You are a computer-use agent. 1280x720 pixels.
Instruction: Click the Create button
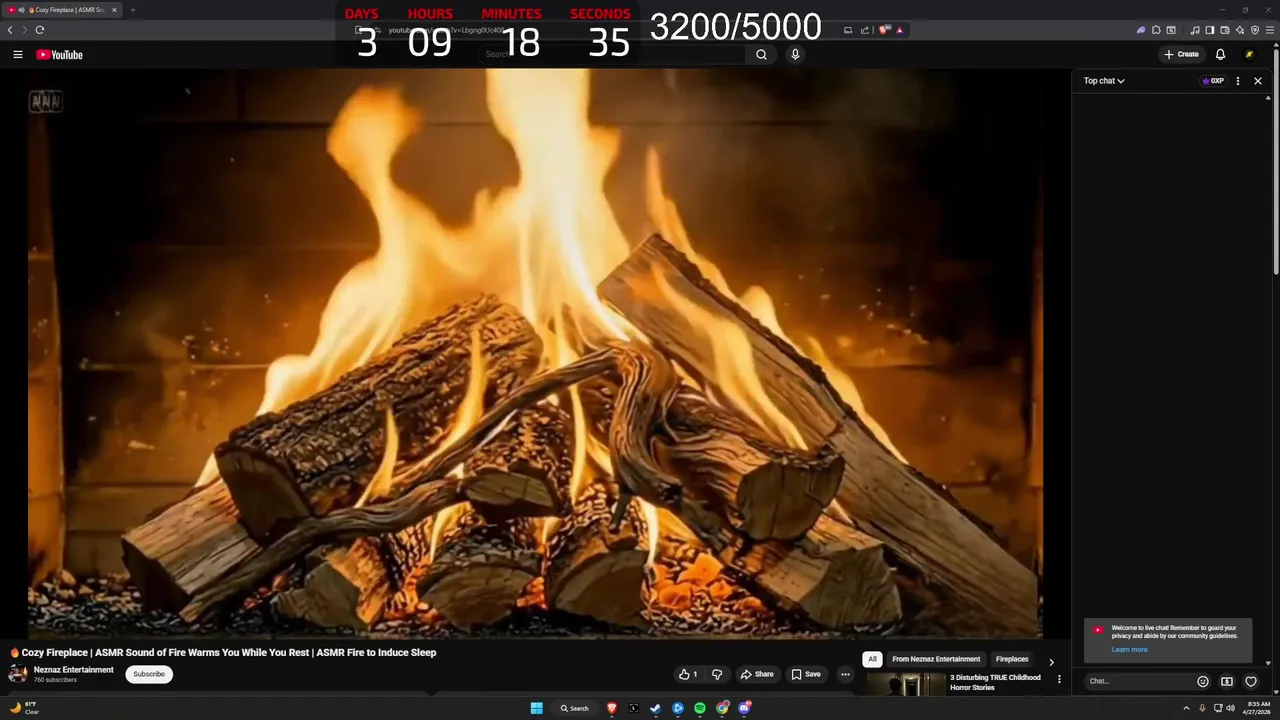pyautogui.click(x=1181, y=54)
